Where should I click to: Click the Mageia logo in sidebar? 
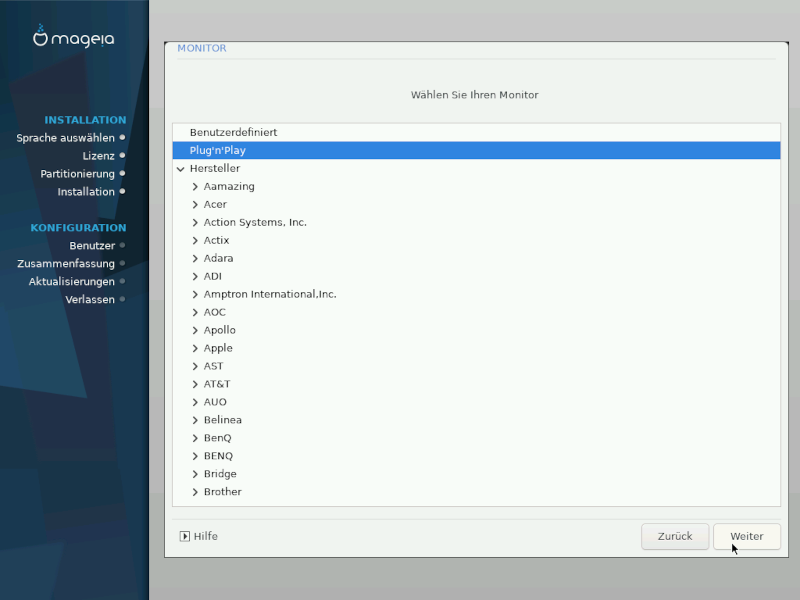point(74,38)
